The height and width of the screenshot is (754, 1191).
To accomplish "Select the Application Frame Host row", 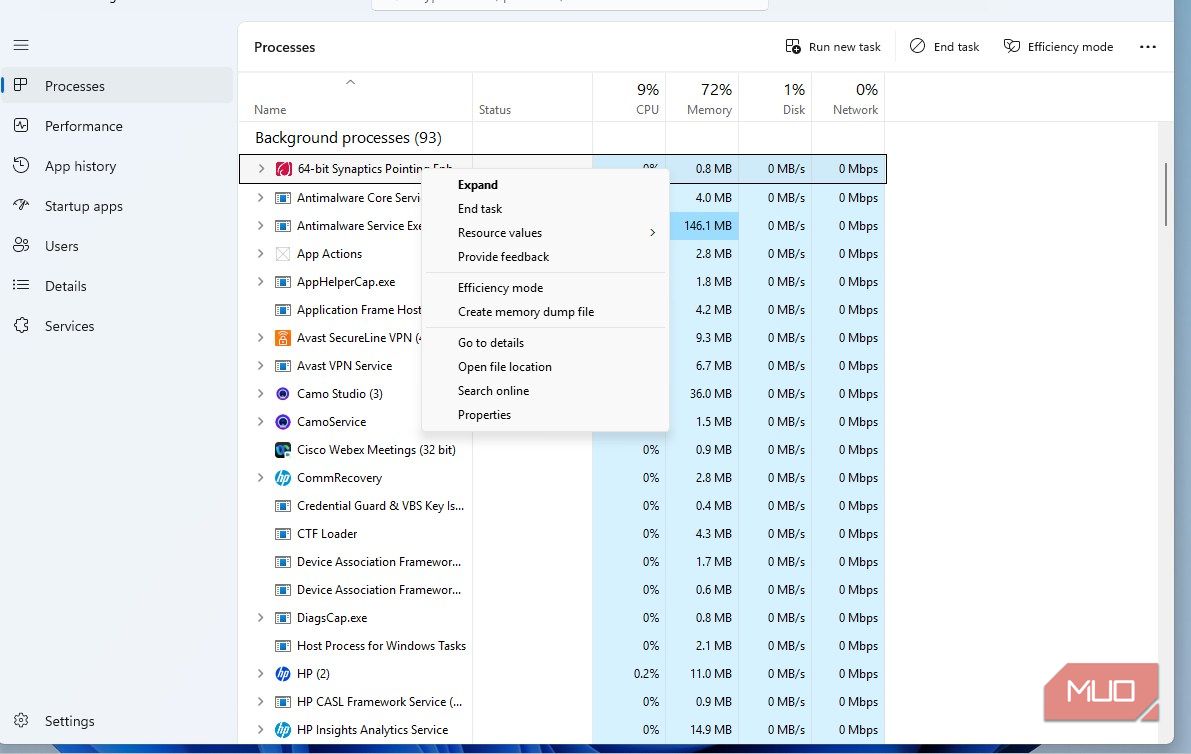I will point(562,310).
